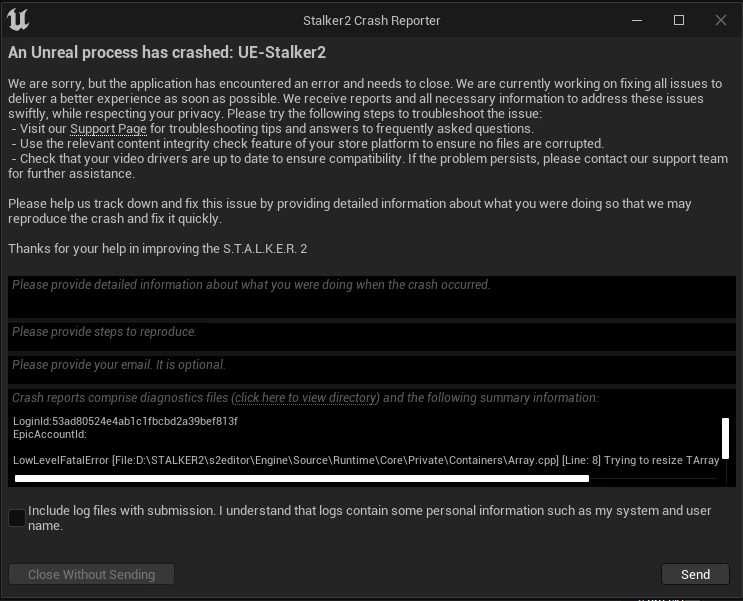This screenshot has height=601, width=743.
Task: Click the steps to reproduce field
Action: click(x=370, y=336)
